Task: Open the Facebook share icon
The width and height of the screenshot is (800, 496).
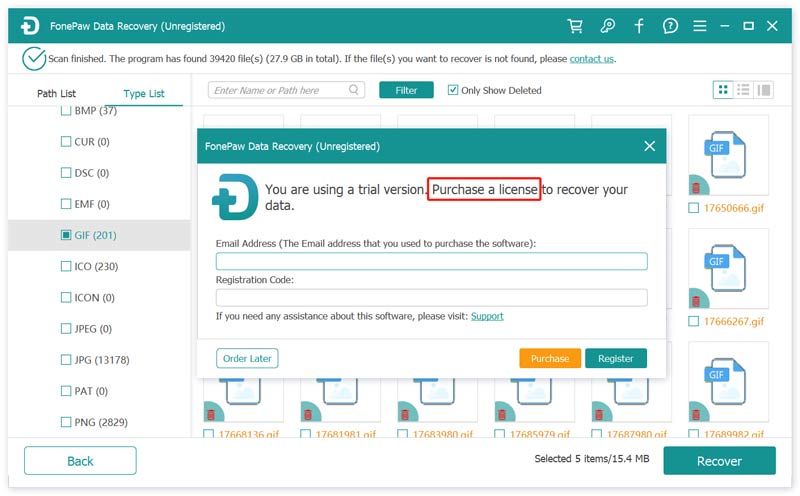Action: (x=639, y=26)
